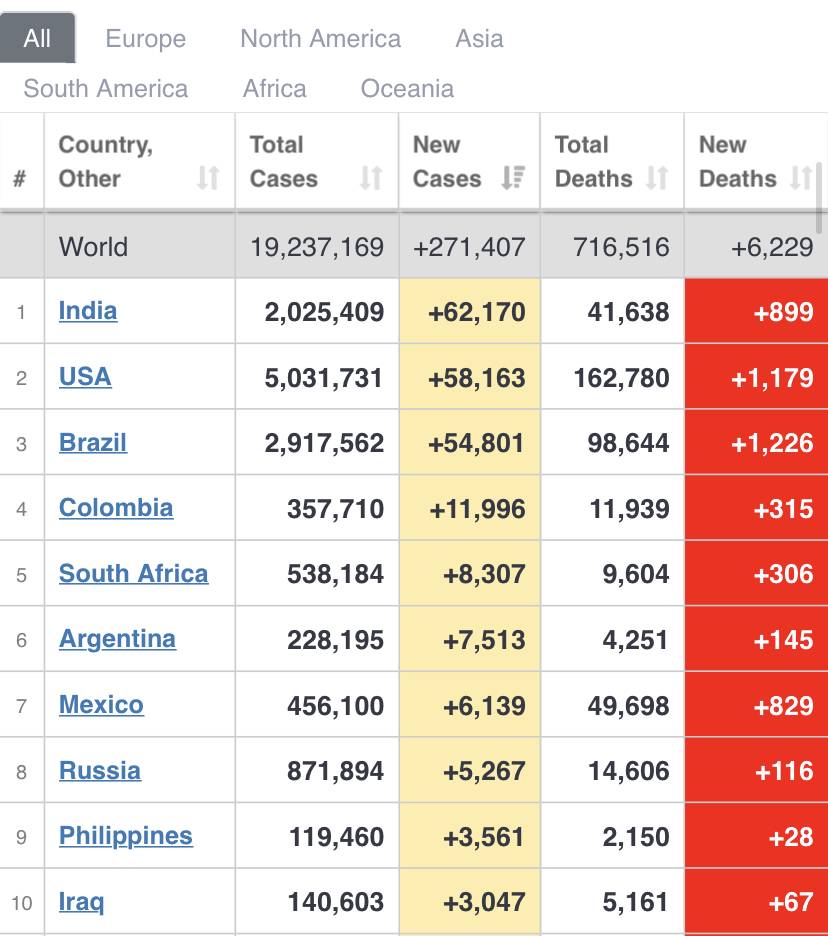Image resolution: width=828 pixels, height=936 pixels.
Task: Switch to the Africa tab
Action: 275,89
